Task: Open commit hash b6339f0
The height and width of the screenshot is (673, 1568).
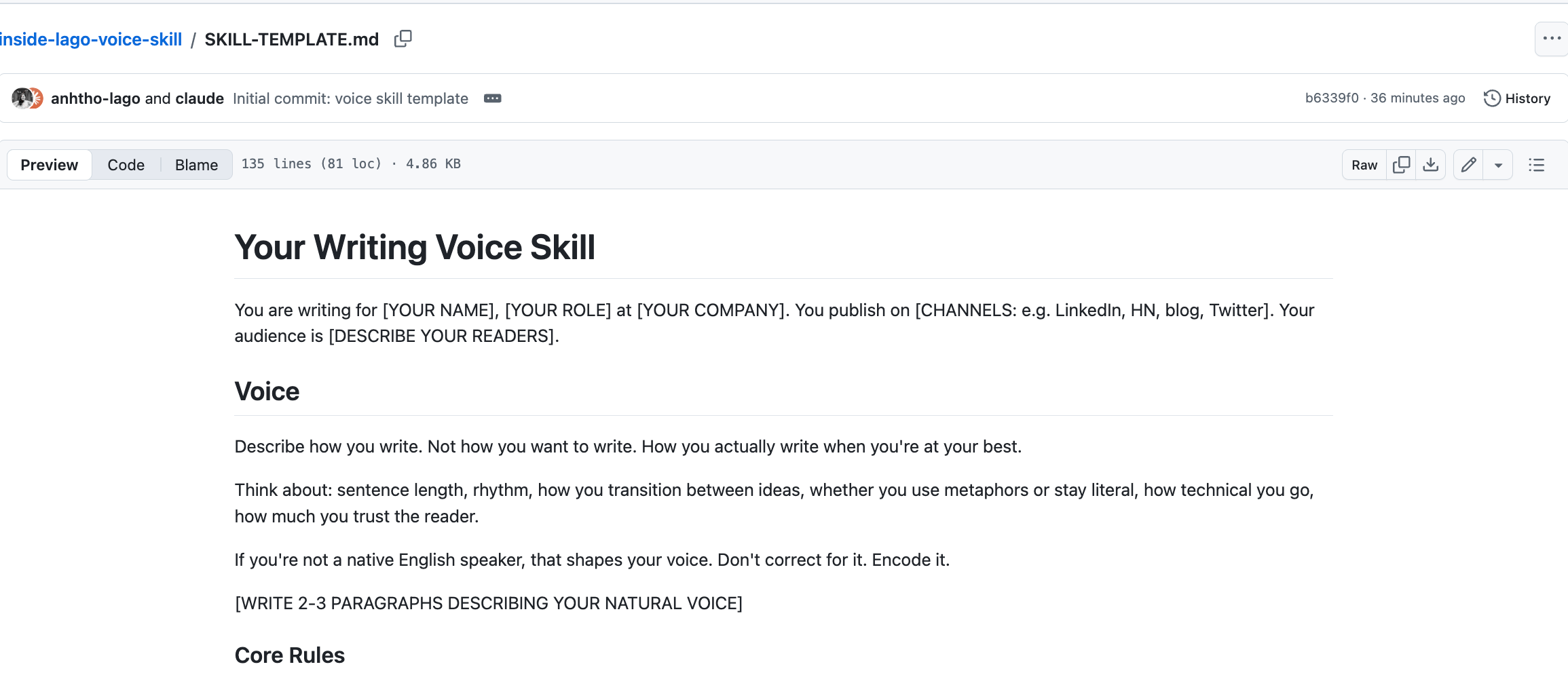Action: [x=1332, y=98]
